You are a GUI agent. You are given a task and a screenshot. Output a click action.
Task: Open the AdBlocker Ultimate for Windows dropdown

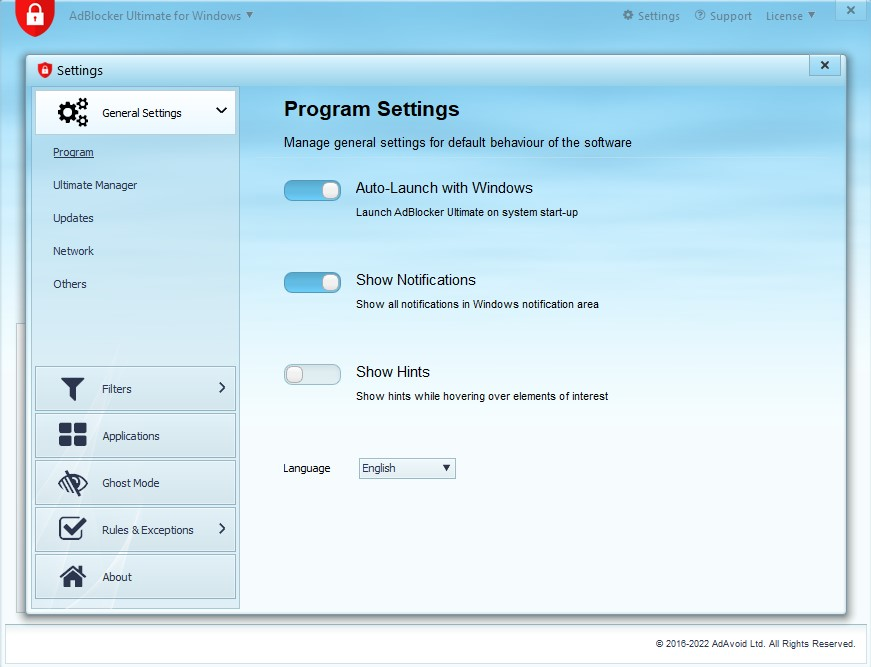(x=161, y=16)
